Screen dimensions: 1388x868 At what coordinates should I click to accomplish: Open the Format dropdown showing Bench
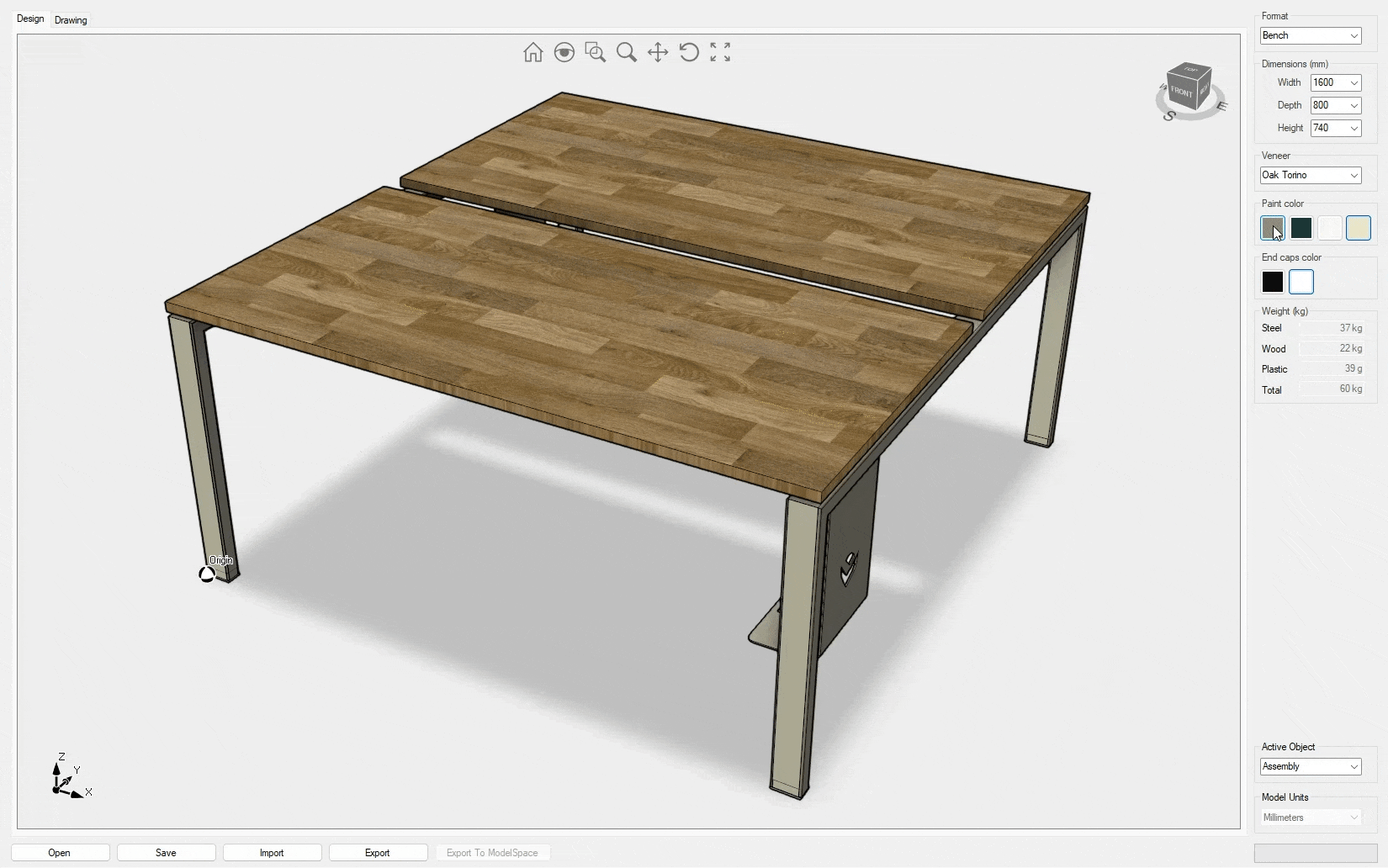pos(1310,35)
